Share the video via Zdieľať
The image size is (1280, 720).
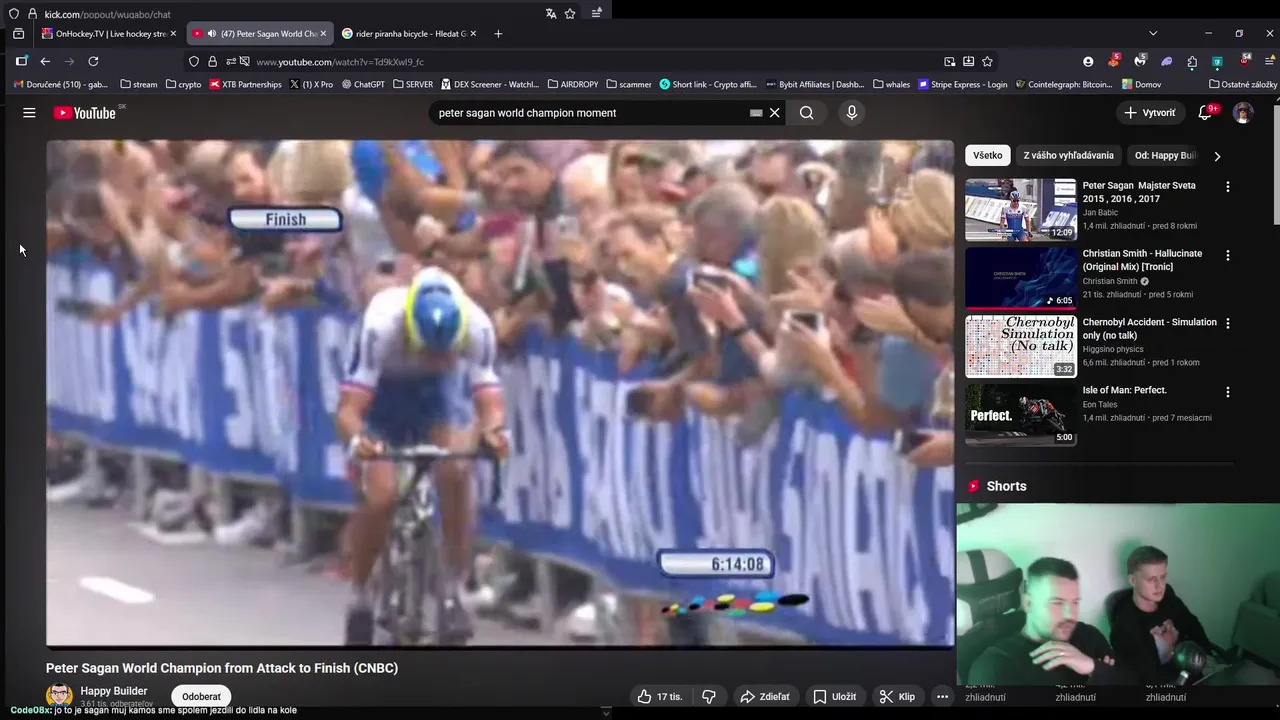click(x=764, y=696)
